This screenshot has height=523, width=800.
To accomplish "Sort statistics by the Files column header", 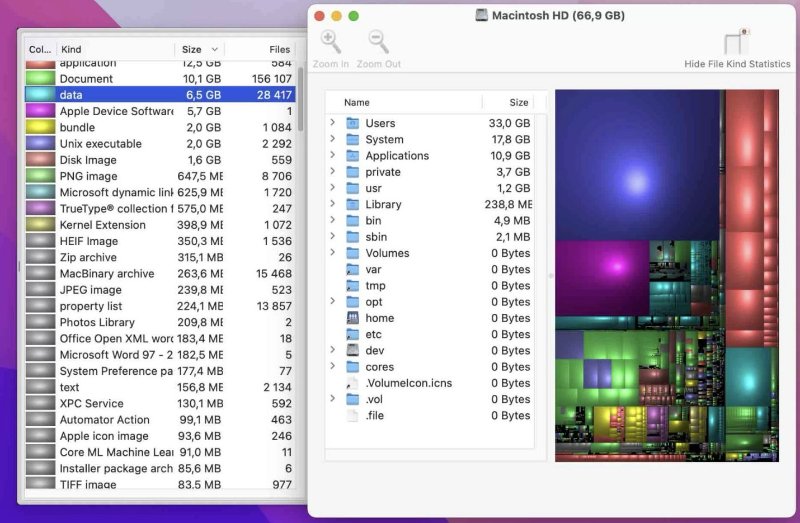I will [x=260, y=49].
